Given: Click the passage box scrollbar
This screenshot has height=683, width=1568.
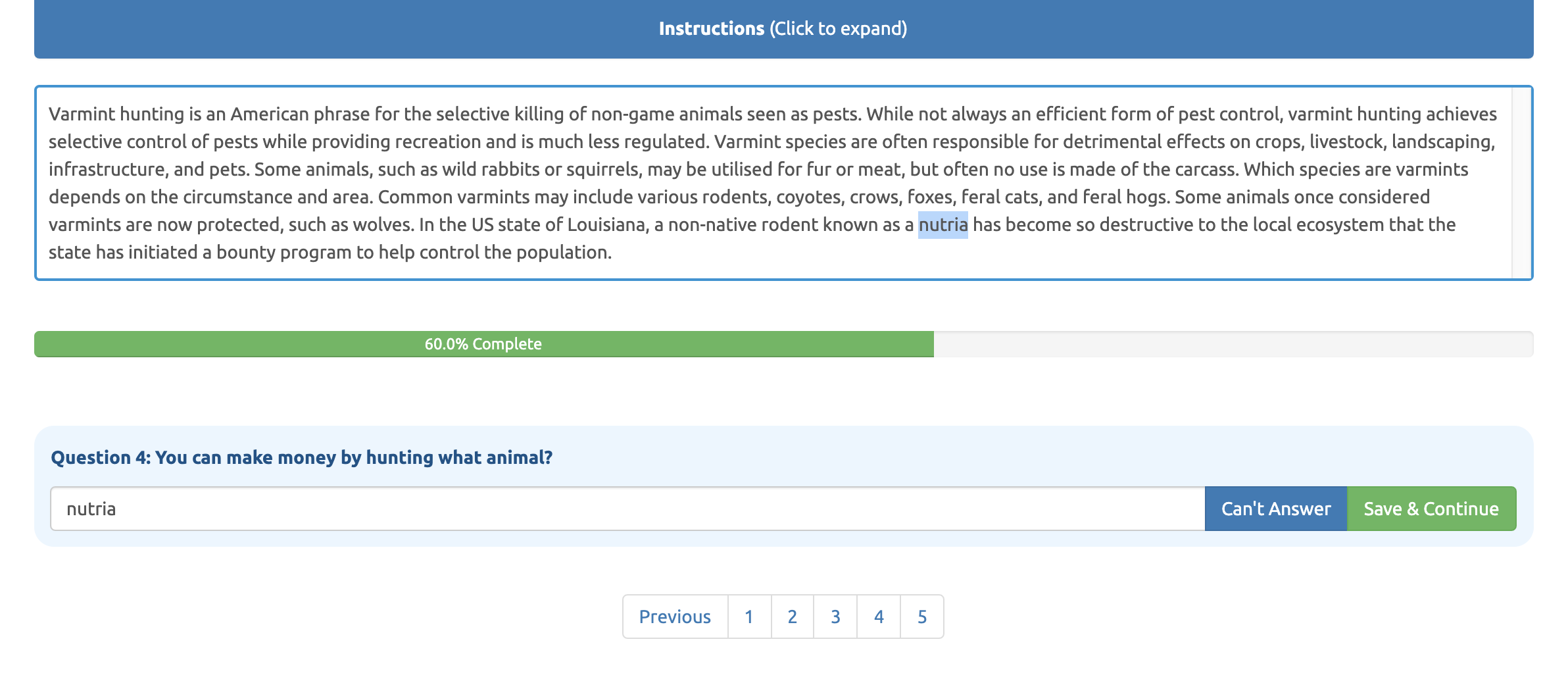Looking at the screenshot, I should [1521, 183].
